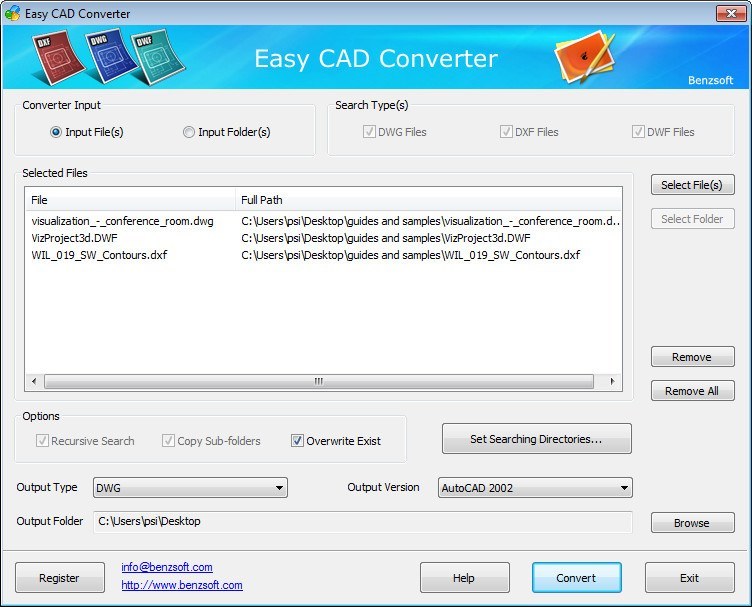
Task: Click the orange picture and pencil icon
Action: (x=585, y=57)
